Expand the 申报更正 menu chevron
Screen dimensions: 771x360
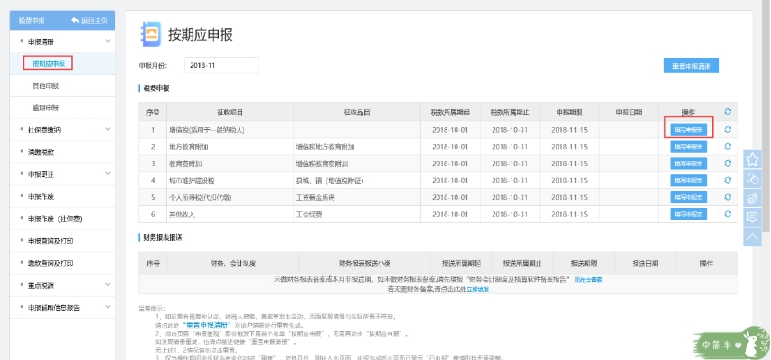108,174
